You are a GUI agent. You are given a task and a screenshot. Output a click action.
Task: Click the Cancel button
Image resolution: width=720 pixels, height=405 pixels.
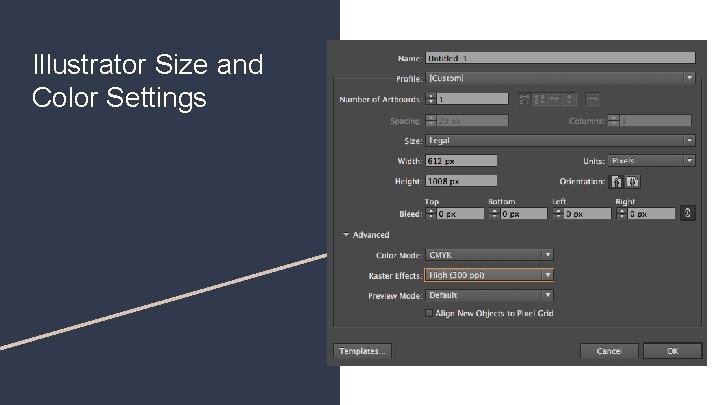[609, 351]
